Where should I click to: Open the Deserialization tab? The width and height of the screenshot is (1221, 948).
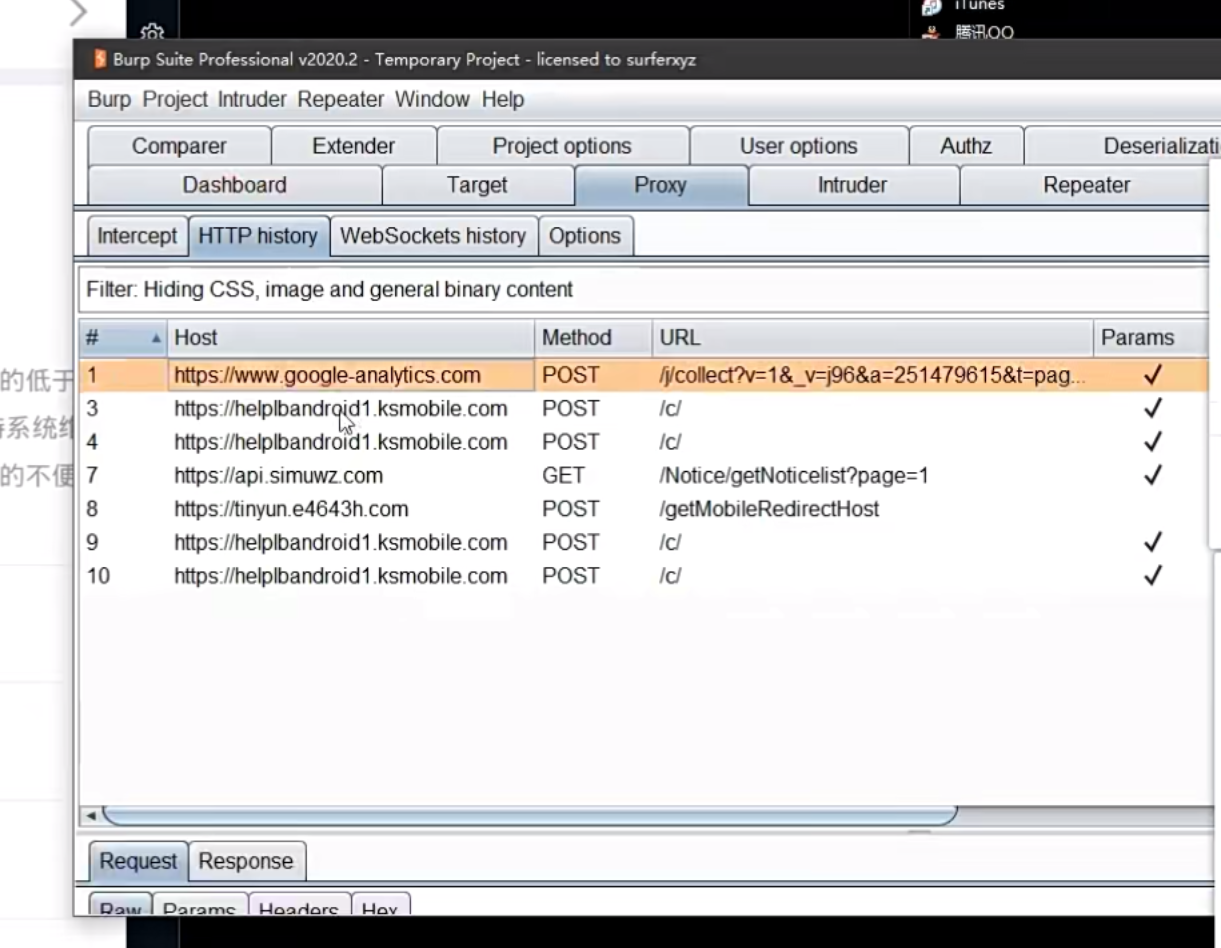point(1123,146)
